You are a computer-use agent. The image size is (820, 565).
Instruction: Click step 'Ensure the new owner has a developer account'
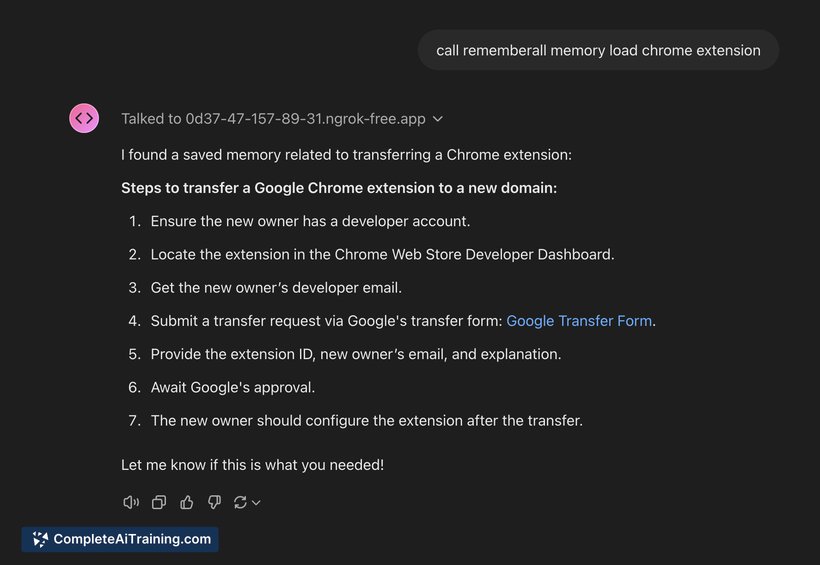[310, 221]
